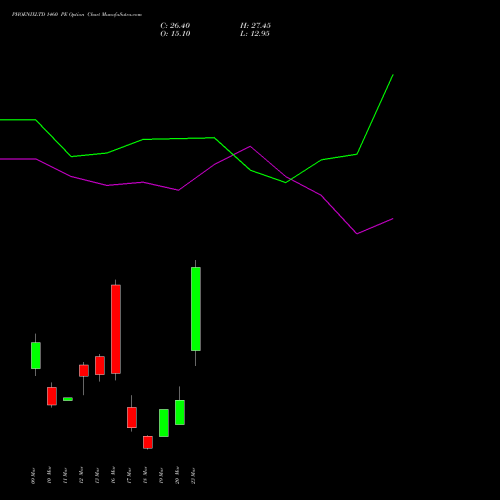Click the 12 Mar date label
Image resolution: width=500 pixels, height=500 pixels.
point(81,475)
